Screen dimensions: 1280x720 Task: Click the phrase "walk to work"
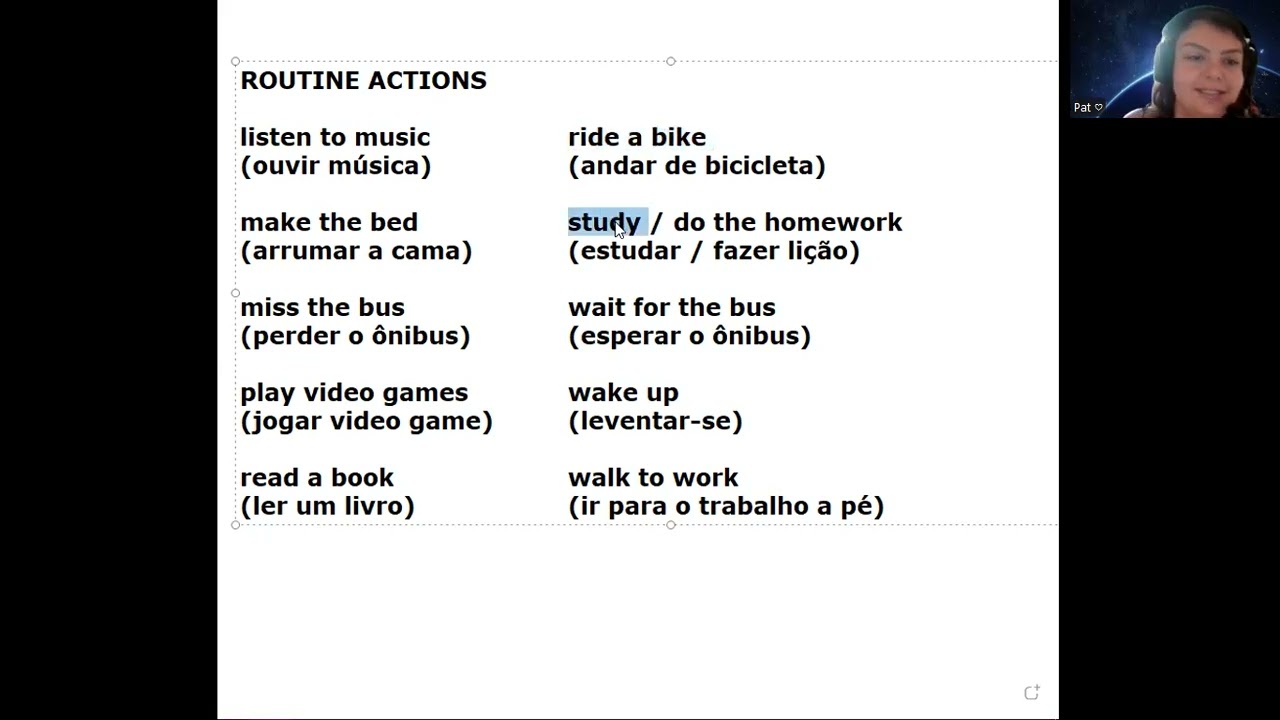tap(653, 477)
